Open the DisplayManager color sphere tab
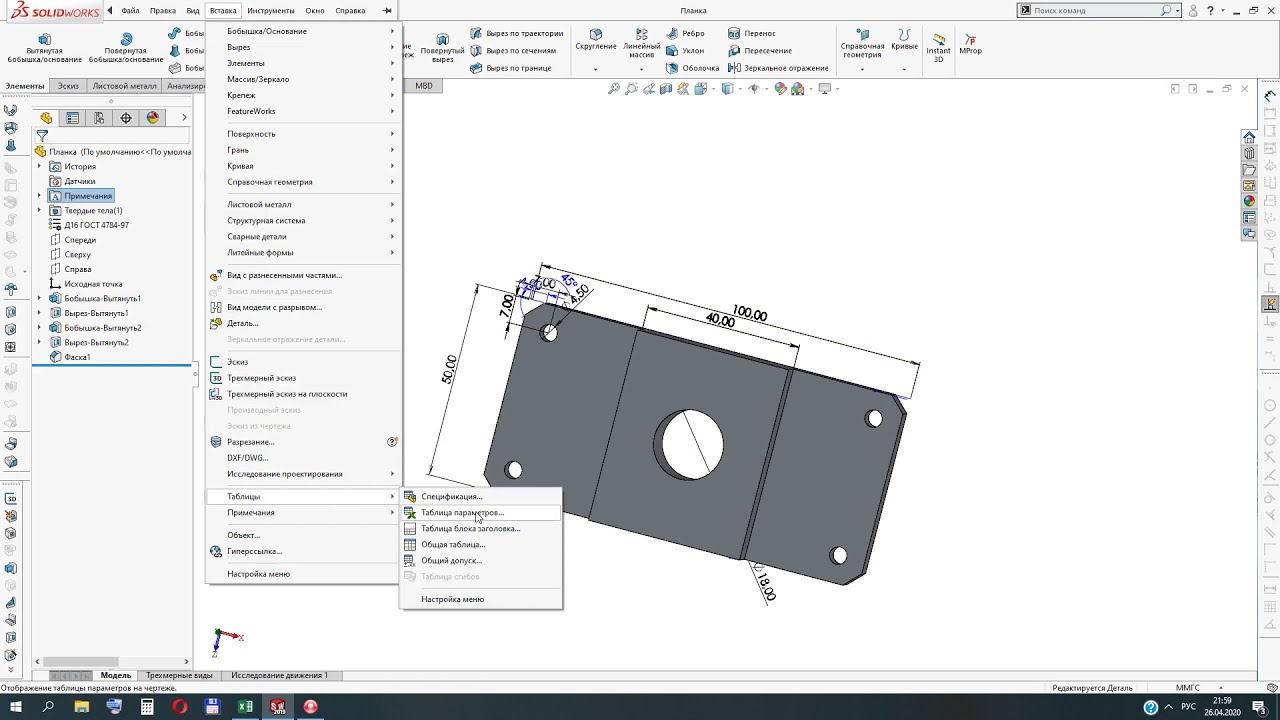1280x720 pixels. click(152, 118)
